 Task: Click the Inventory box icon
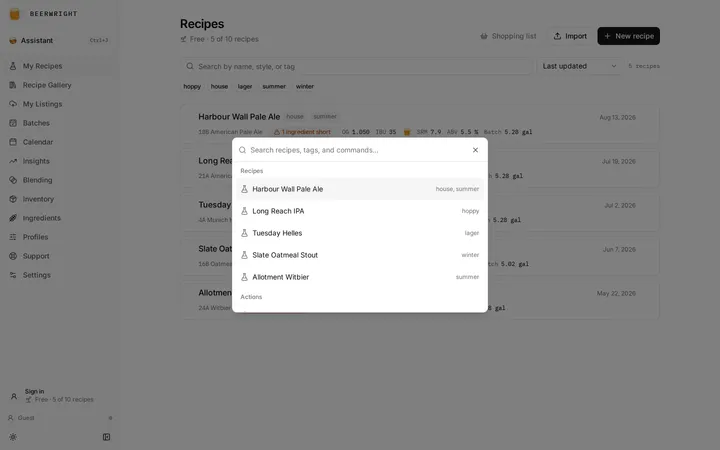tap(13, 199)
